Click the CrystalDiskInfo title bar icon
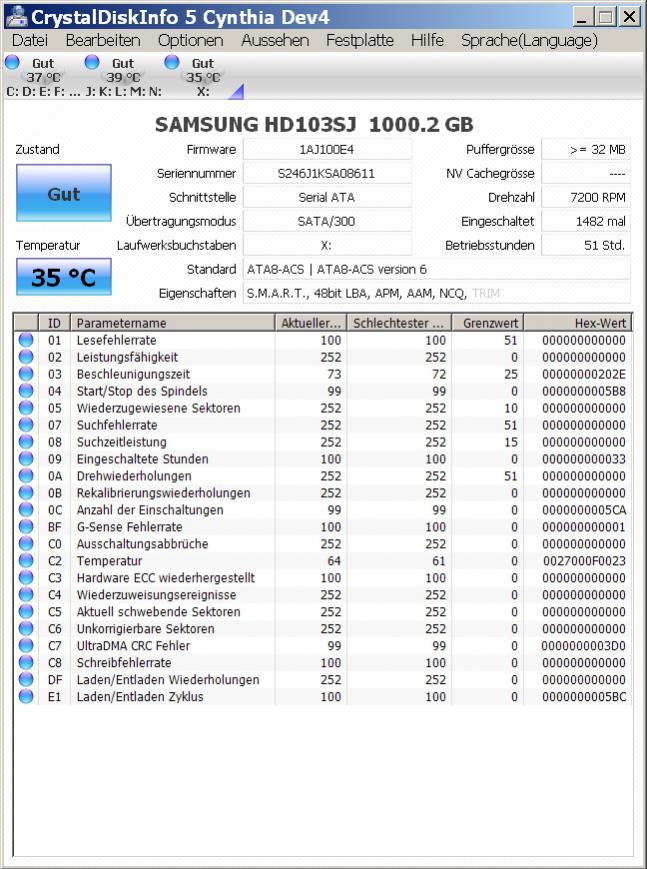This screenshot has width=647, height=869. [x=16, y=17]
